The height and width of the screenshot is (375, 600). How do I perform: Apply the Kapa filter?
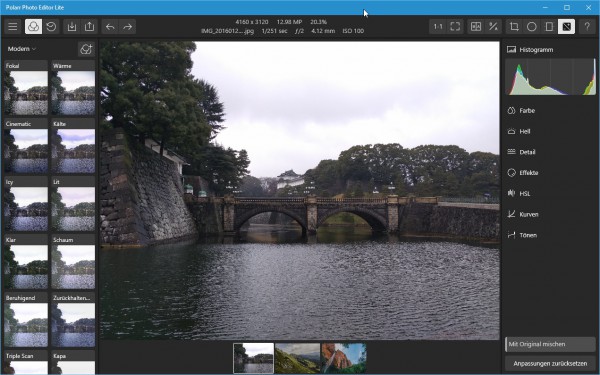(x=73, y=363)
